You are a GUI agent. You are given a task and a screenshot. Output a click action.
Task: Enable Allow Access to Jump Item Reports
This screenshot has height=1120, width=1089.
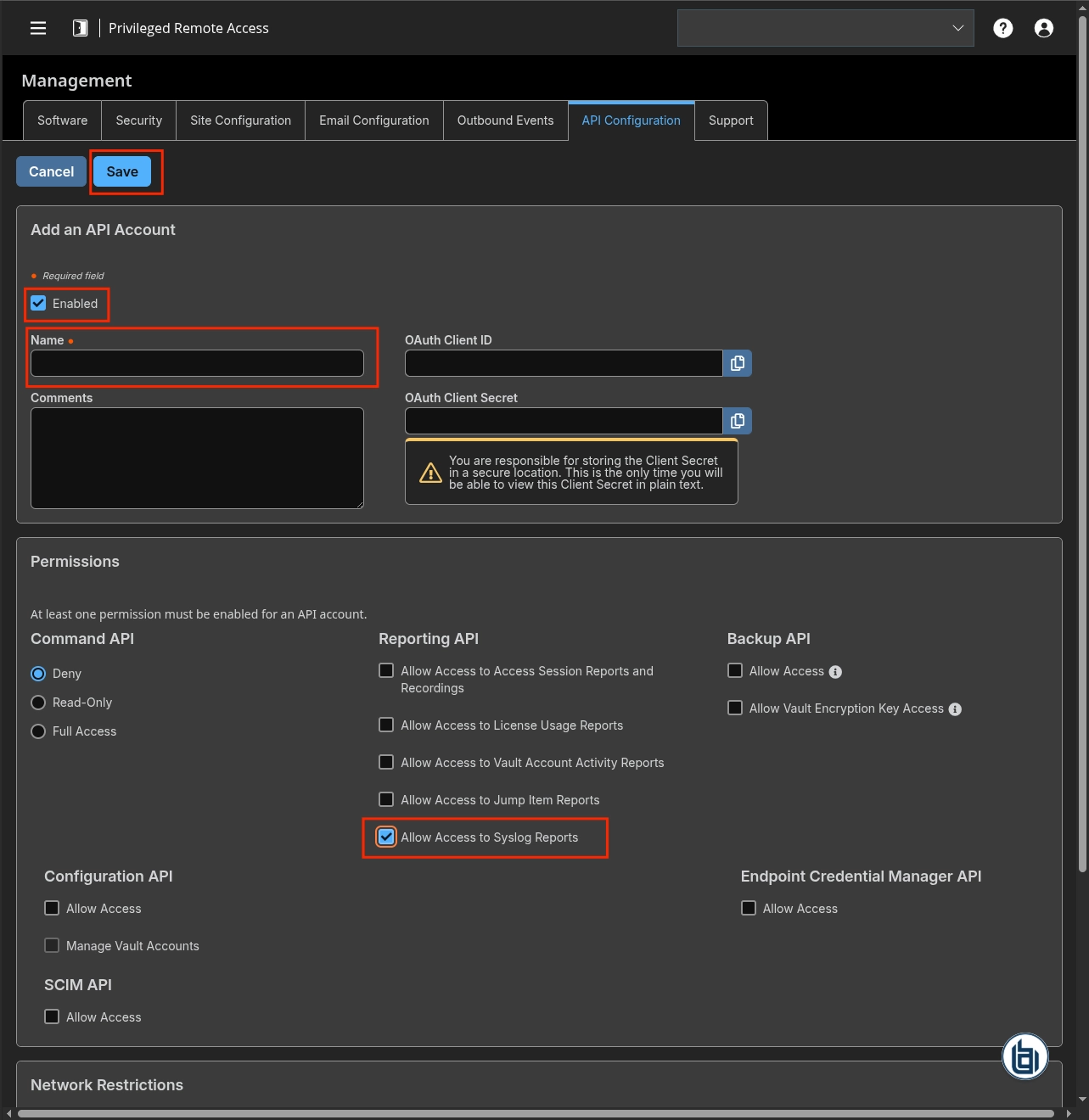tap(386, 799)
